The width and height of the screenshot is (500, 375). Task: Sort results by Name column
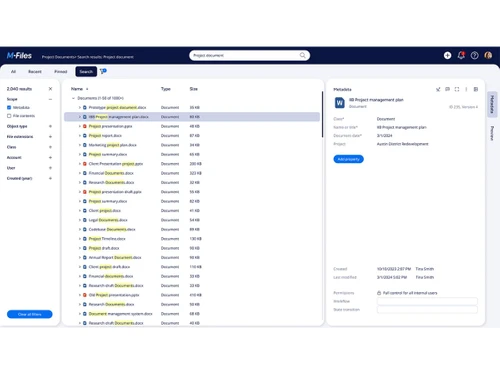[x=77, y=89]
